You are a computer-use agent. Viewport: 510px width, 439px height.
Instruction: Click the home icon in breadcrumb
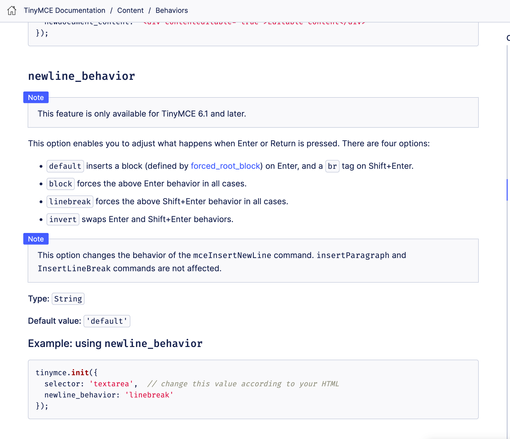[12, 11]
